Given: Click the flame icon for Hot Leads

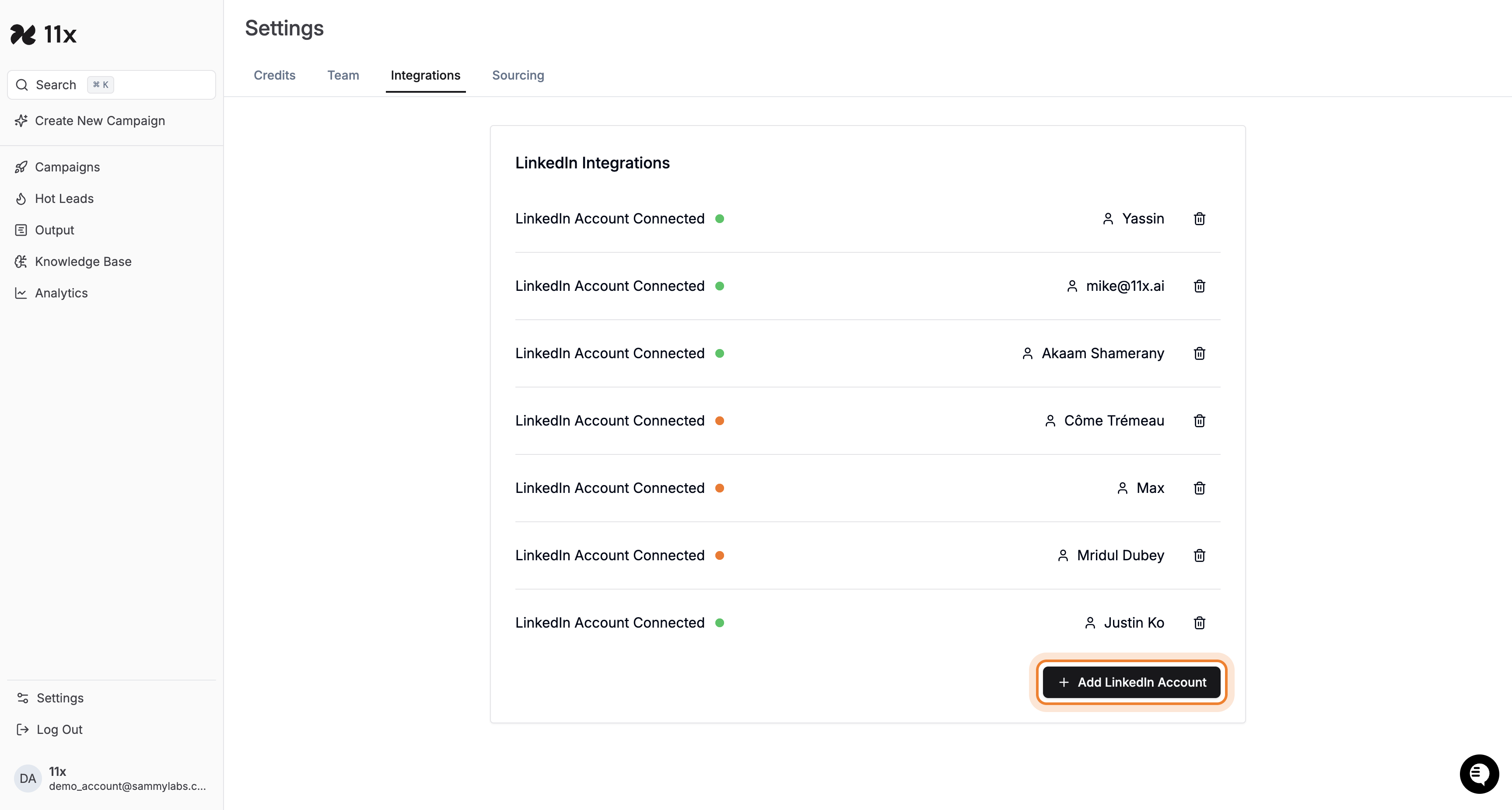Looking at the screenshot, I should coord(21,199).
